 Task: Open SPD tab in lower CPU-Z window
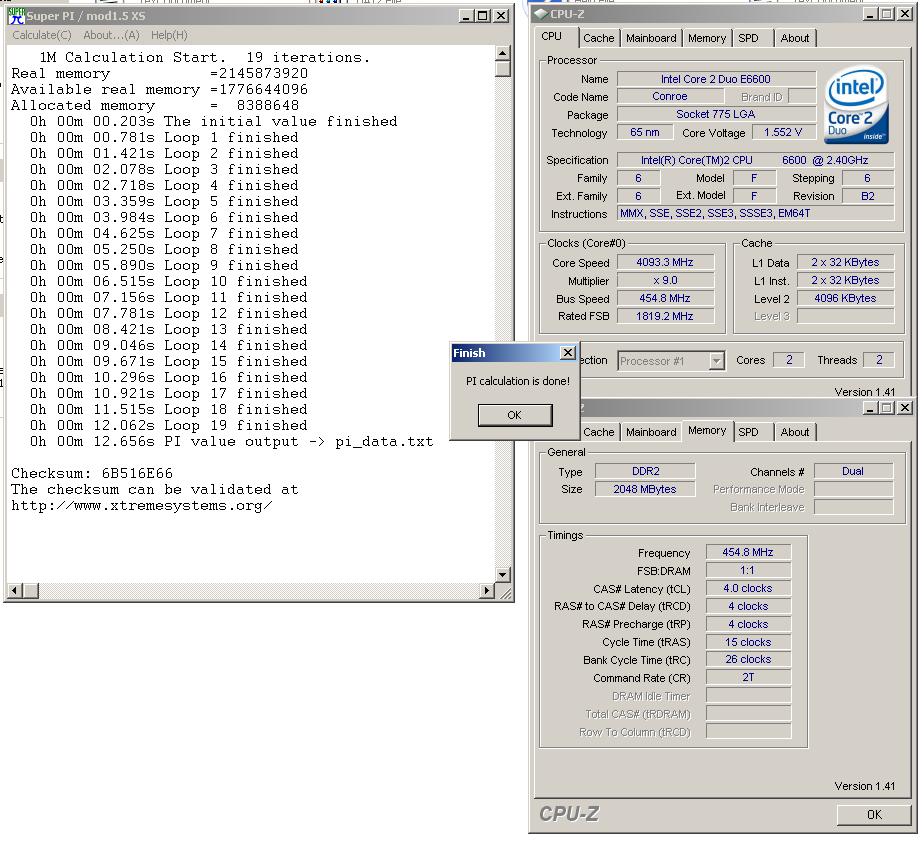(x=748, y=432)
